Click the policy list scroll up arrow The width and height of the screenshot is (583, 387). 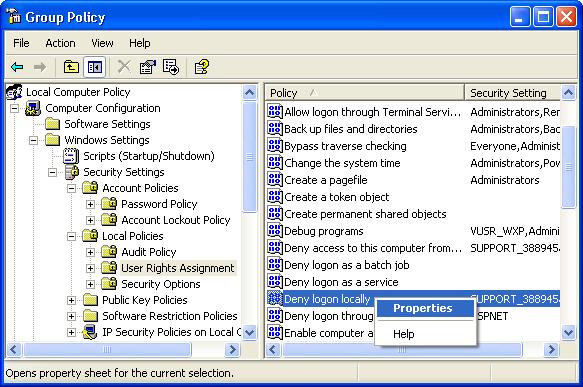pyautogui.click(x=568, y=92)
